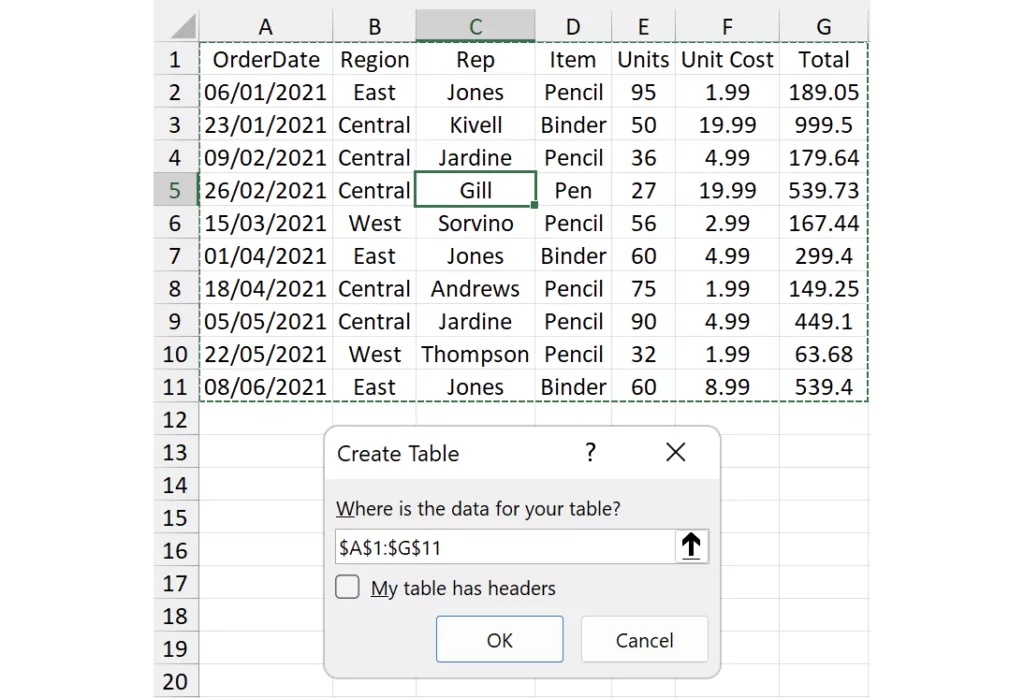The width and height of the screenshot is (1024, 698).
Task: Select the Total value 999.5 cell
Action: pyautogui.click(x=823, y=125)
